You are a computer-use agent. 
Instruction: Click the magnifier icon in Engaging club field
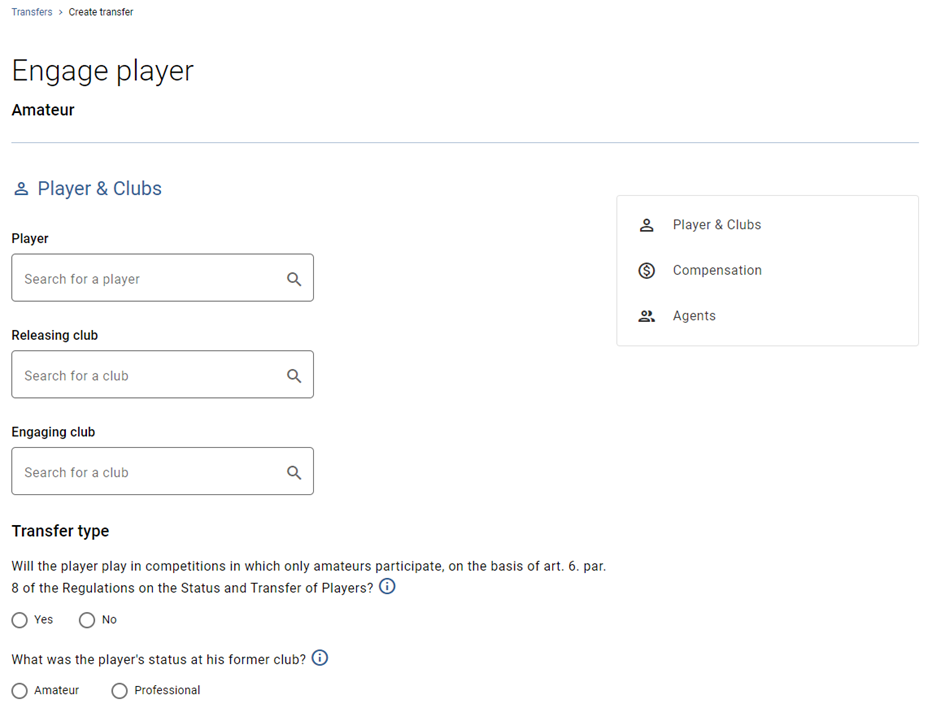294,473
